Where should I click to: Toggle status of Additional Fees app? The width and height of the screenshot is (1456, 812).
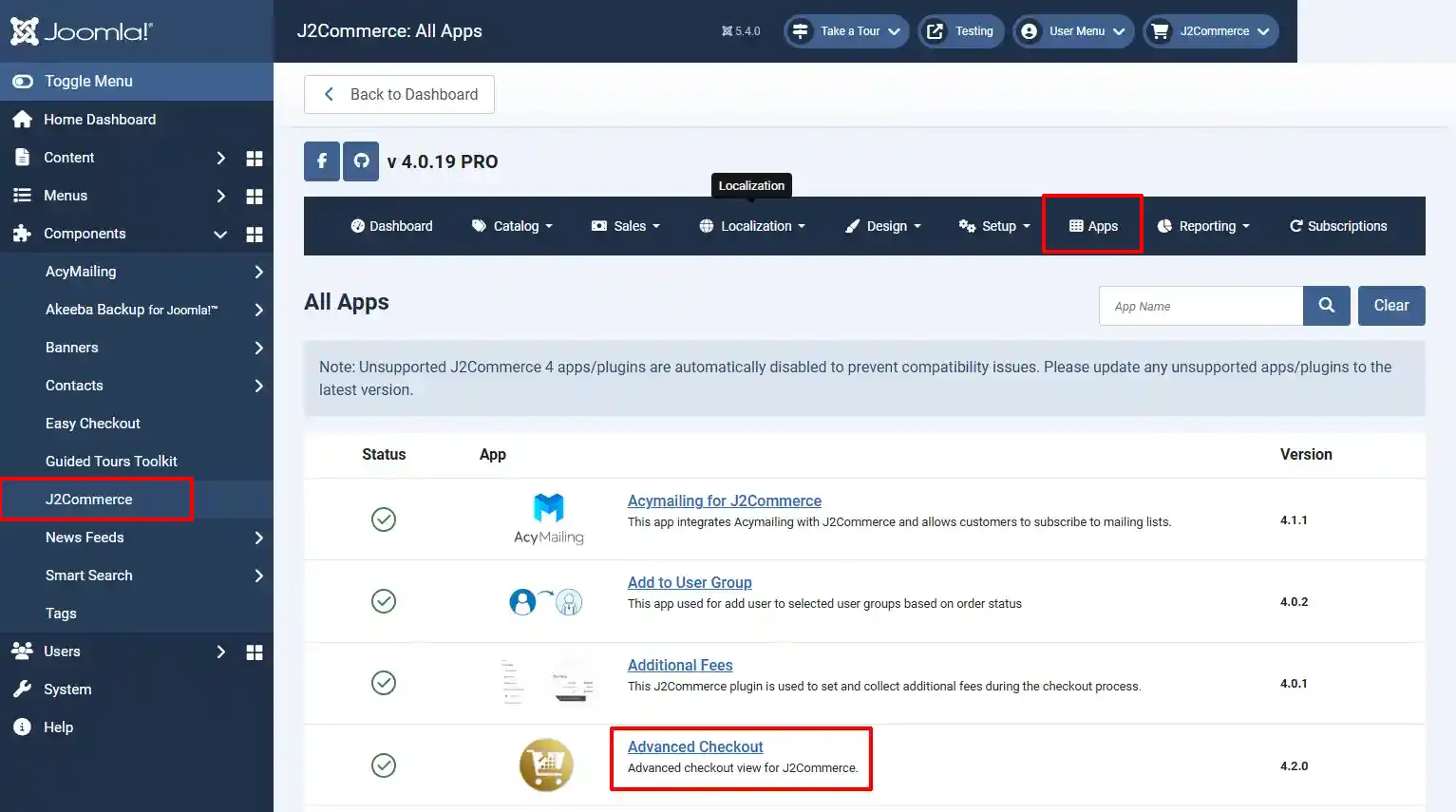pos(384,683)
